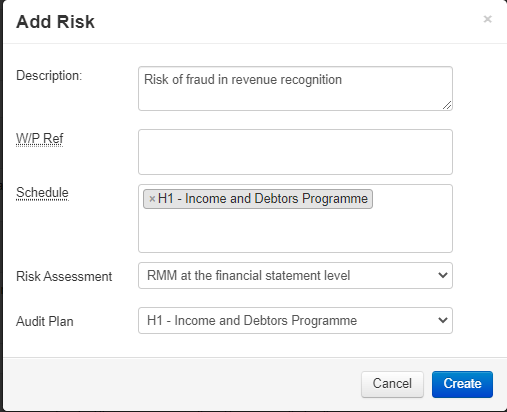Click the Add Risk dialog title
The image size is (507, 412).
tap(55, 22)
